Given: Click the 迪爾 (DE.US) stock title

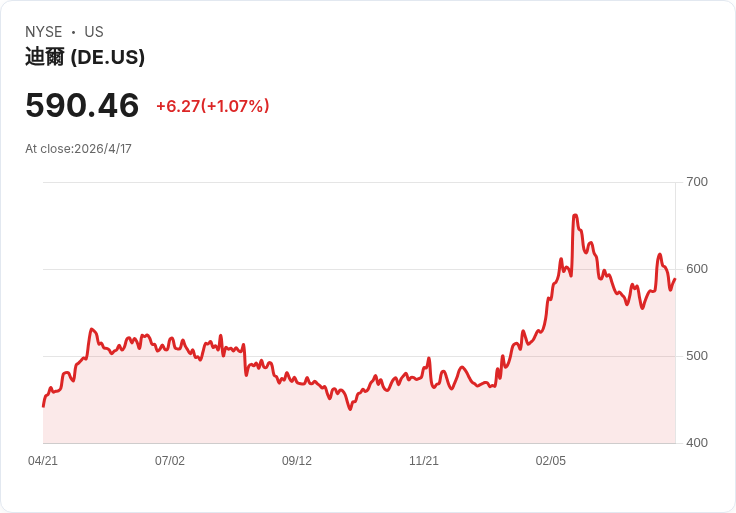Looking at the screenshot, I should click(x=85, y=57).
